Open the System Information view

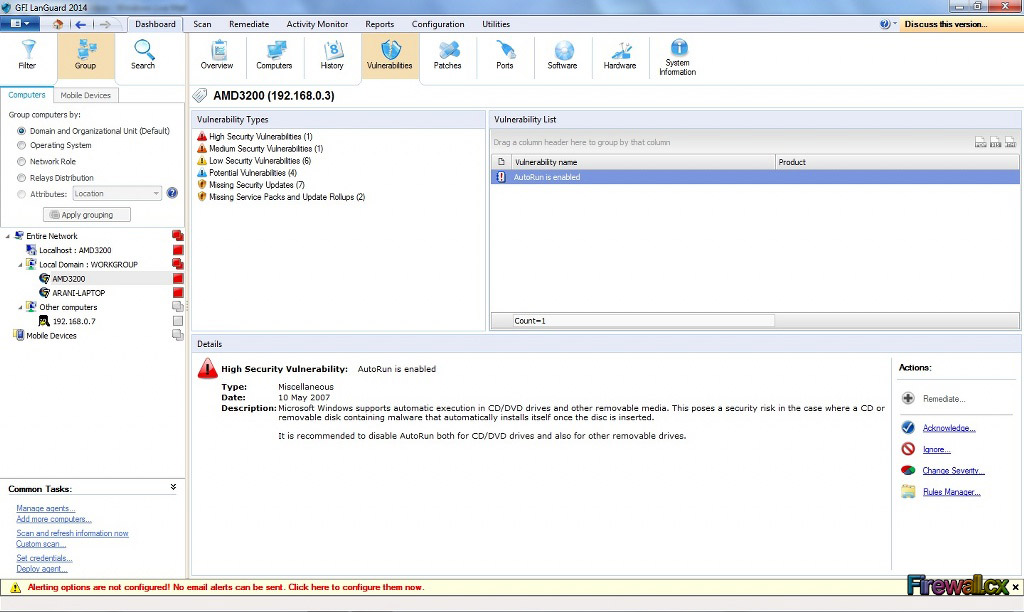677,57
